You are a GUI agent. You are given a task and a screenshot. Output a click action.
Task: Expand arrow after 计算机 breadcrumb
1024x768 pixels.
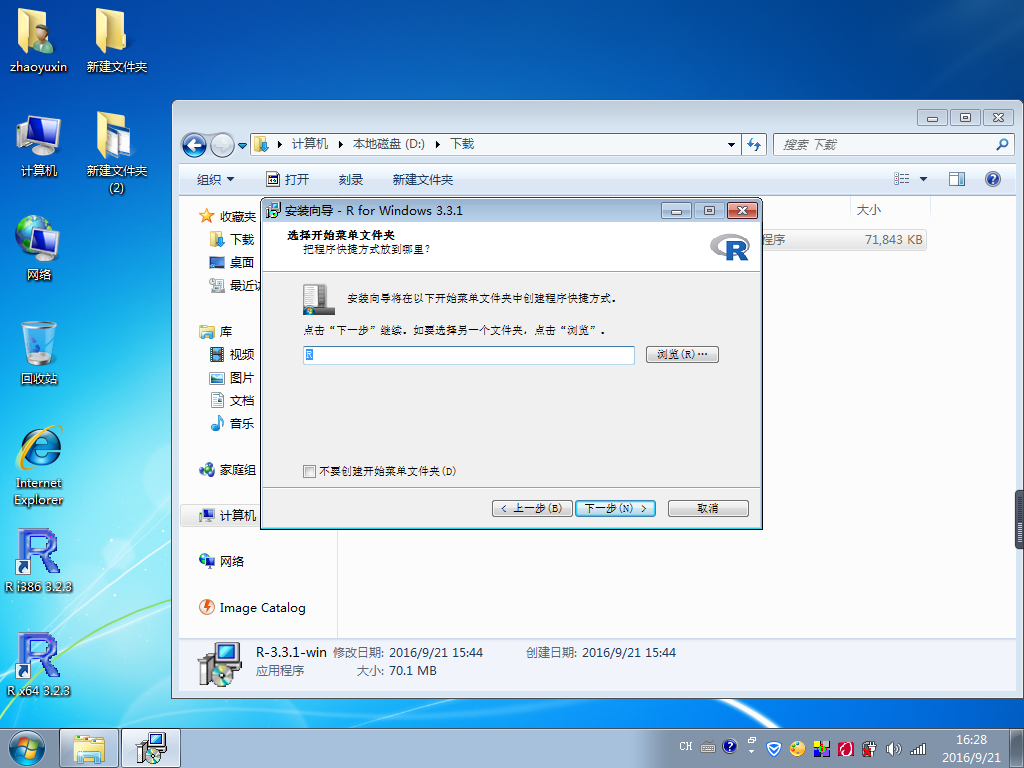coord(340,145)
